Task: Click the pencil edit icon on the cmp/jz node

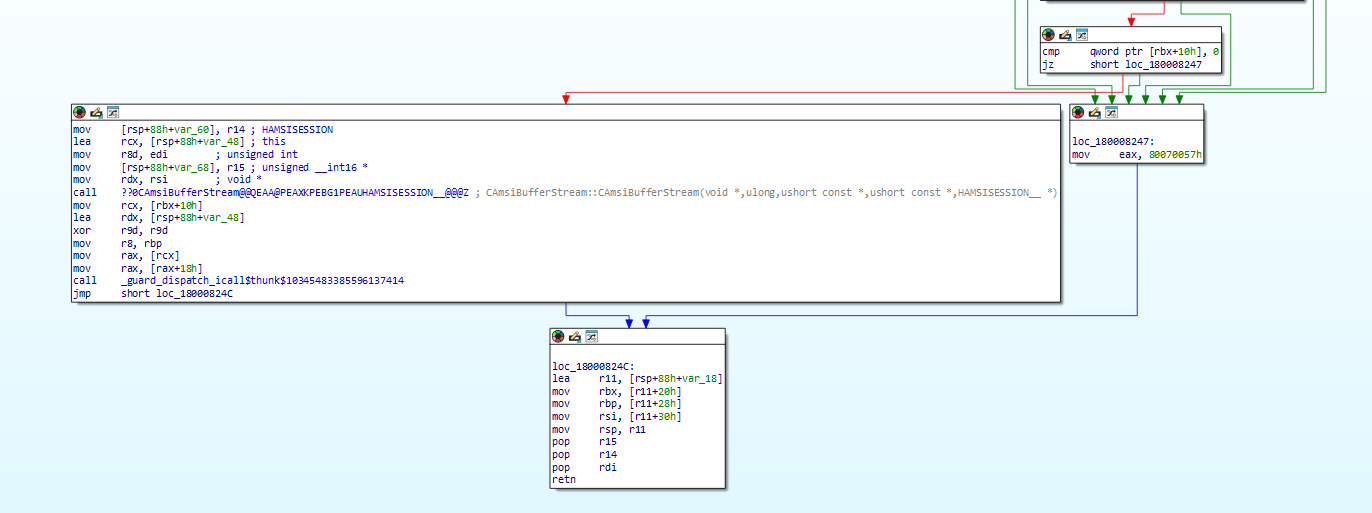Action: [1065, 35]
